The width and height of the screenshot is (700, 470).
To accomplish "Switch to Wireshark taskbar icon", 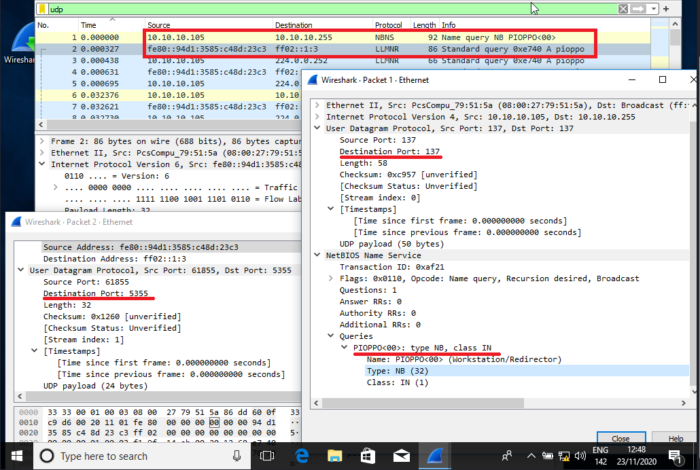I will tap(434, 456).
